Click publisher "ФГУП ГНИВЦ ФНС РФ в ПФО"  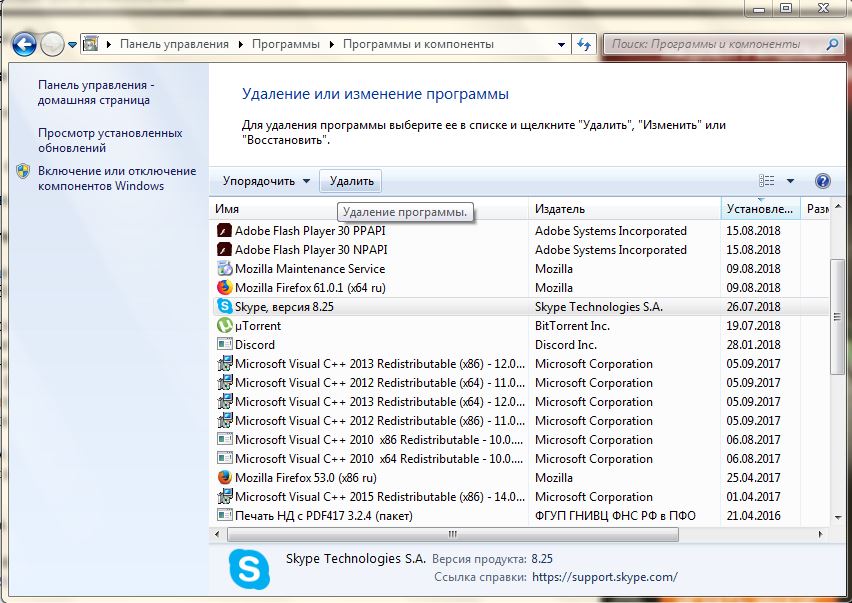pyautogui.click(x=615, y=516)
